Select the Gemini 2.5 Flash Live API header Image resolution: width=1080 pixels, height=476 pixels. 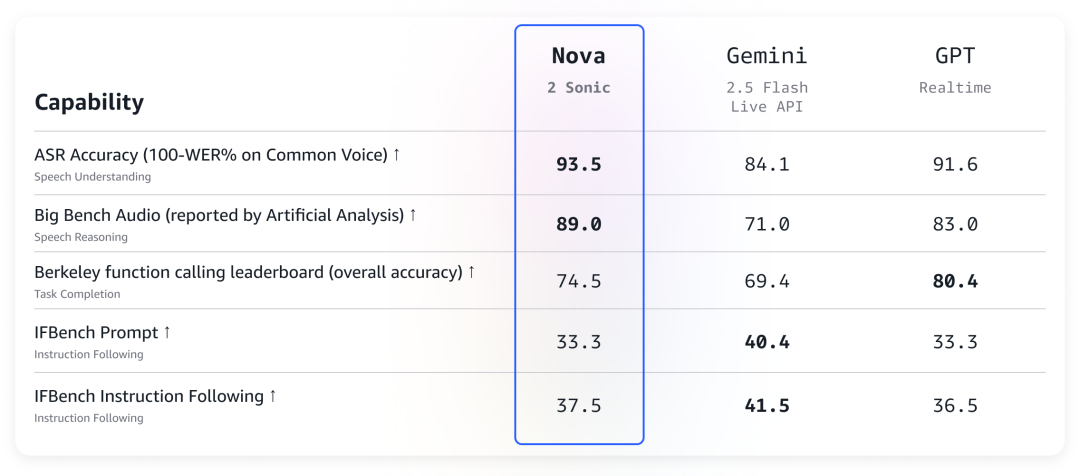767,79
